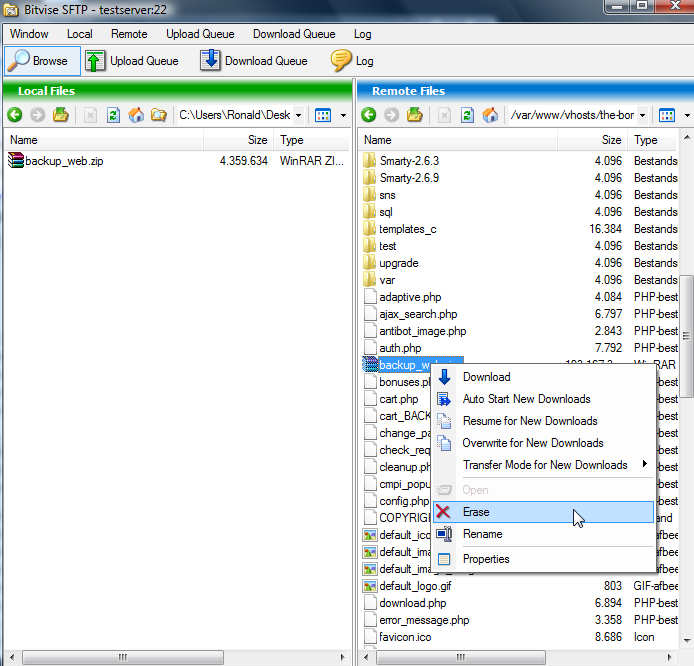Click local new folder icon
The width and height of the screenshot is (694, 666).
pyautogui.click(x=158, y=115)
